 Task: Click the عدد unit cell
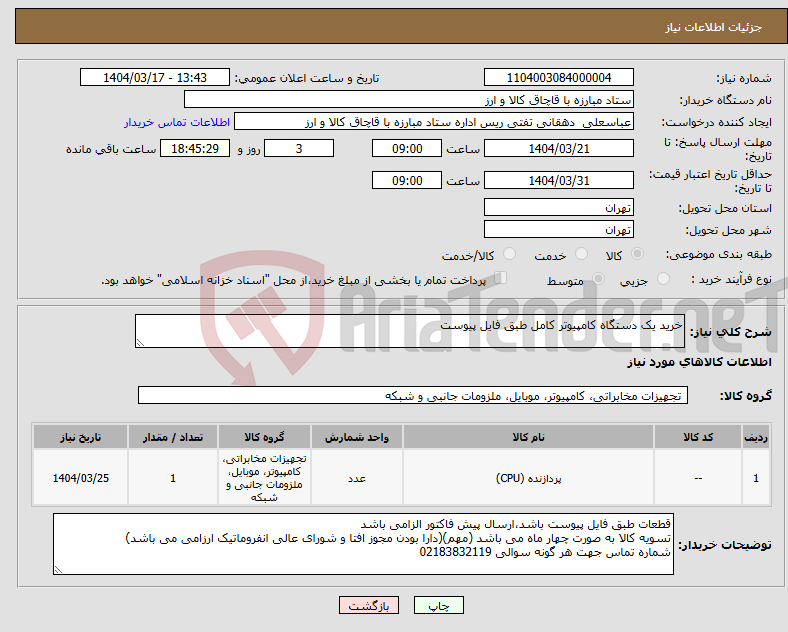[x=357, y=478]
